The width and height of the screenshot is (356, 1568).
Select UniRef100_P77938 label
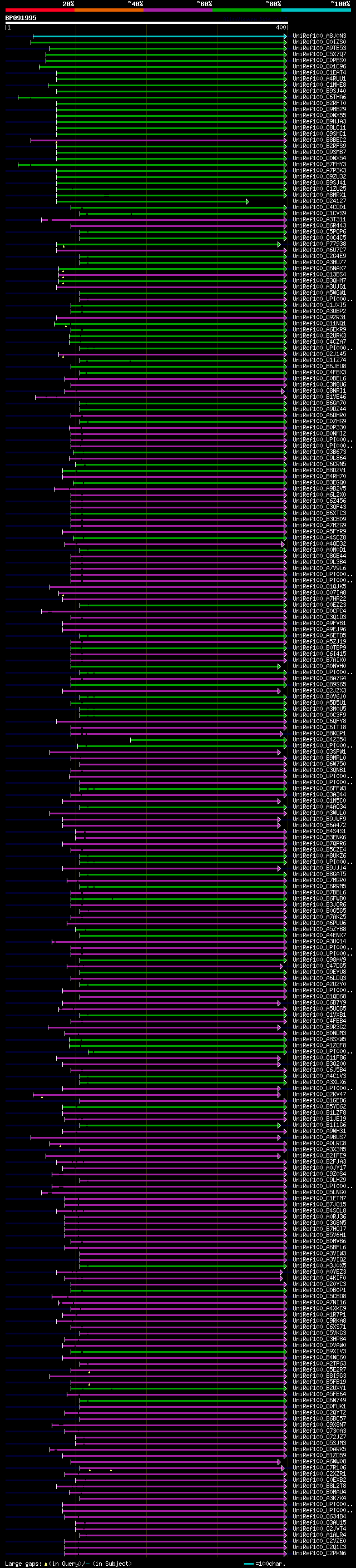tap(319, 244)
